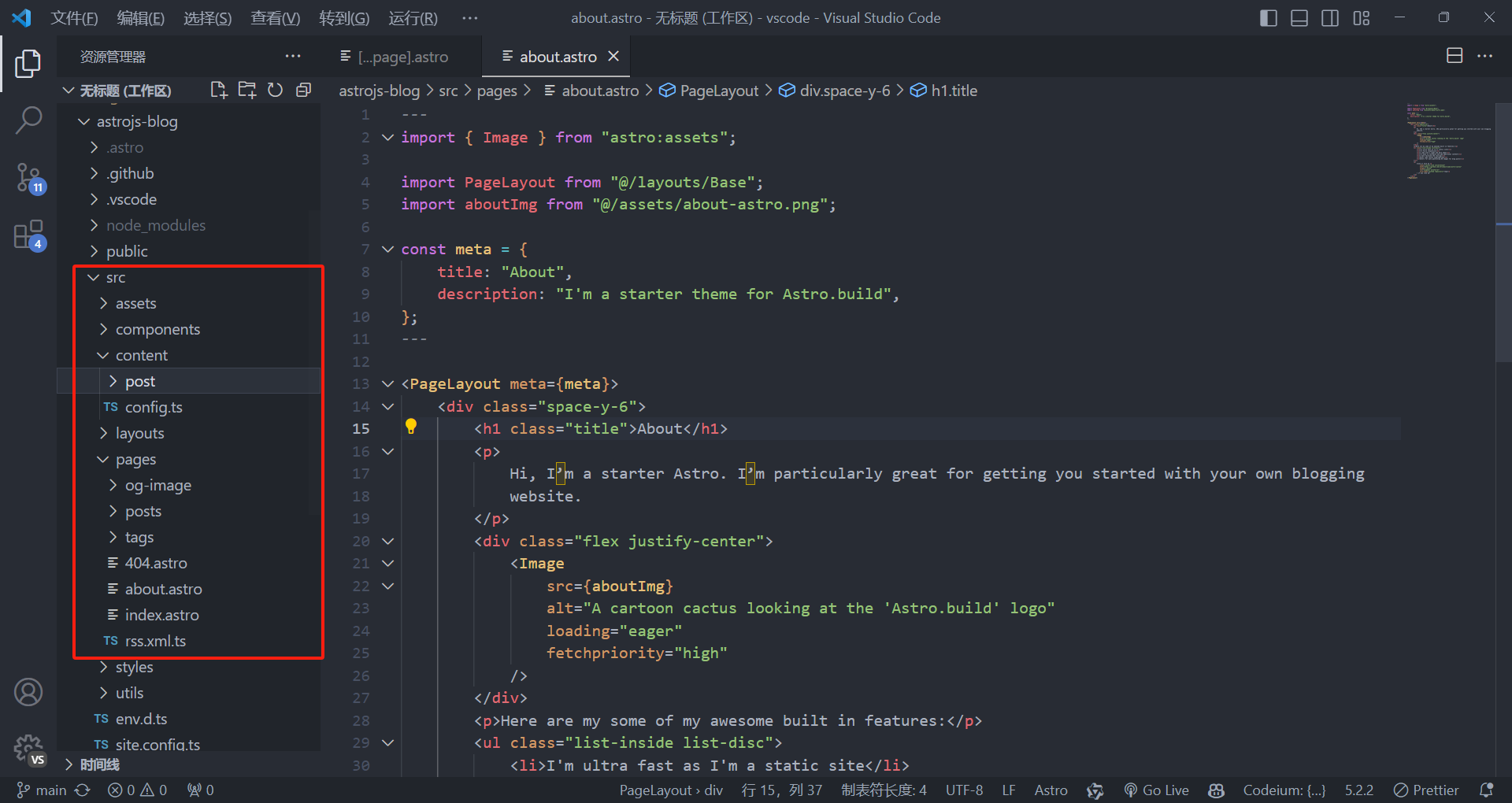Toggle the Secondary Side Bar in title bar
The height and width of the screenshot is (803, 1512).
point(1330,17)
